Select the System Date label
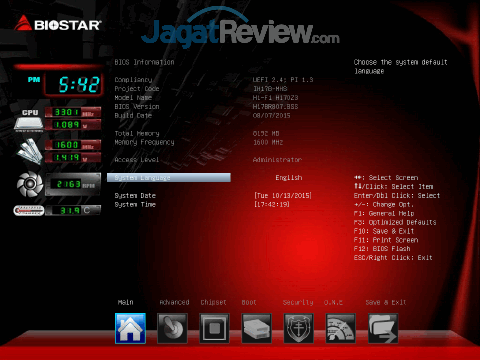The height and width of the screenshot is (360, 480). coord(135,196)
